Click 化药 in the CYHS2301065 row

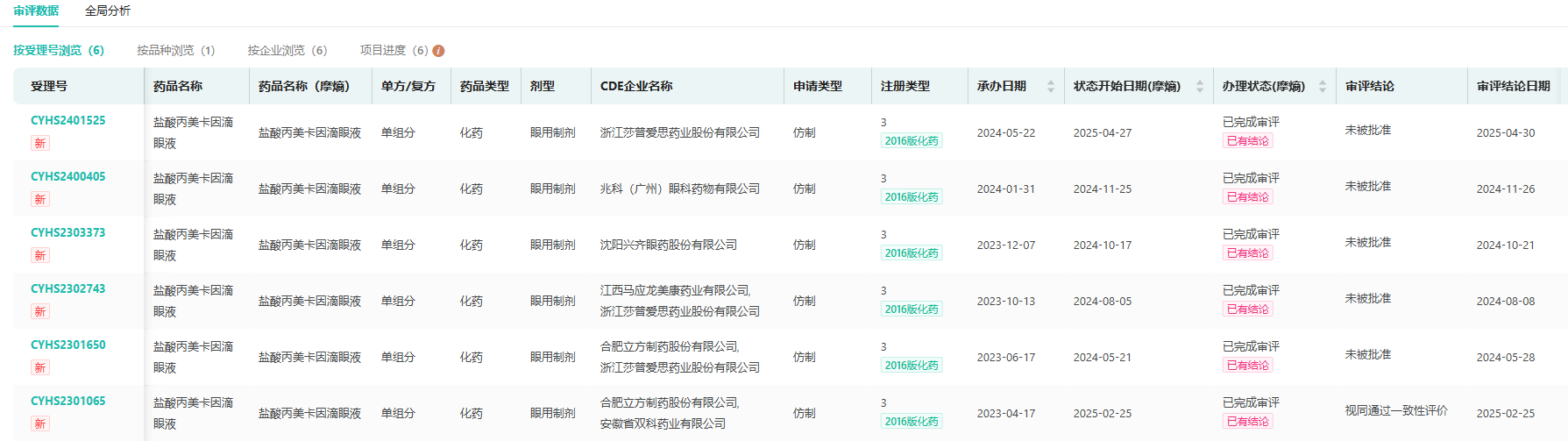pyautogui.click(x=472, y=414)
